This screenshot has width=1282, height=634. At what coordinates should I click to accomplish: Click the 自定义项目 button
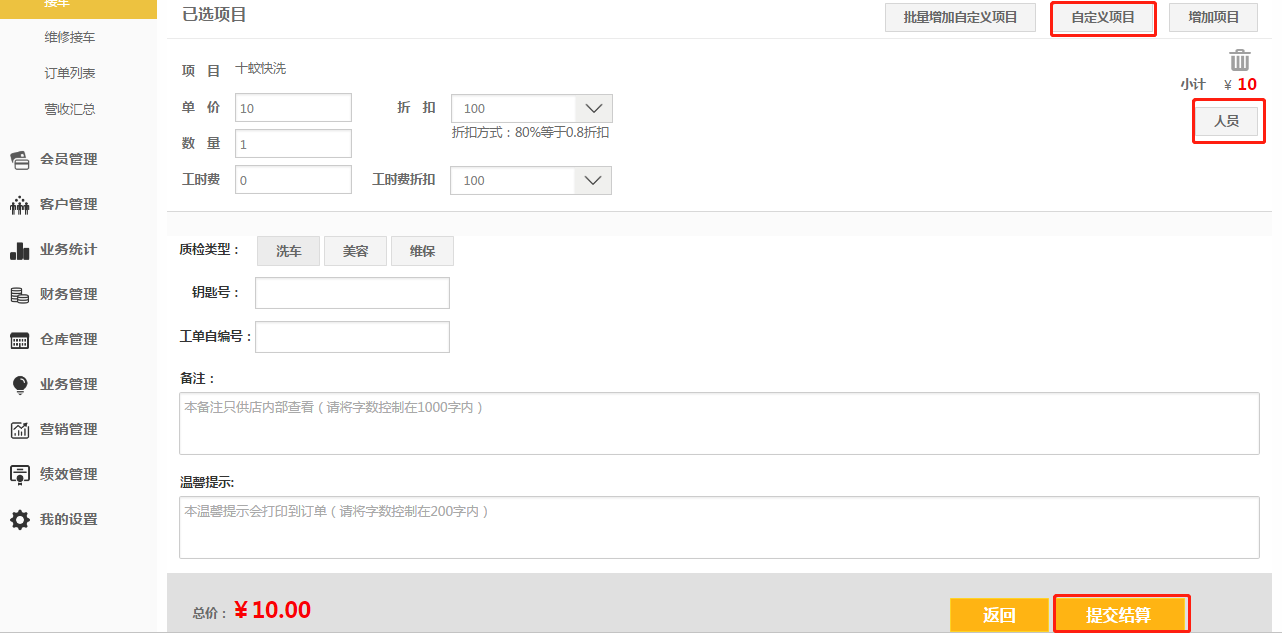(1102, 18)
